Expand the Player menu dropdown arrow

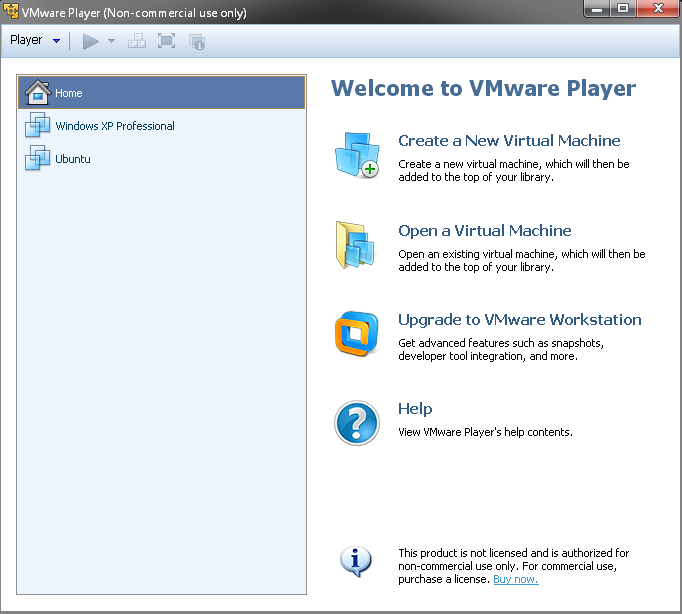point(56,41)
